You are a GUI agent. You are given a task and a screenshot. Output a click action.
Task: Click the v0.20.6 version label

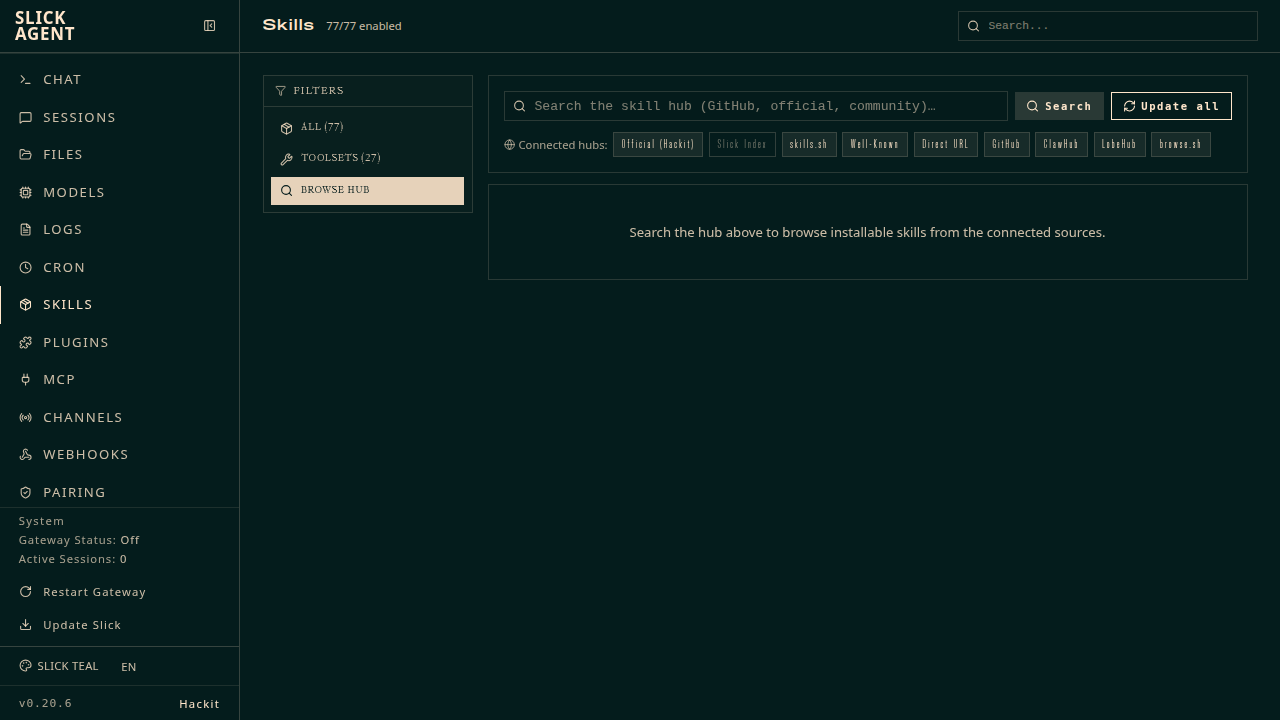(46, 704)
